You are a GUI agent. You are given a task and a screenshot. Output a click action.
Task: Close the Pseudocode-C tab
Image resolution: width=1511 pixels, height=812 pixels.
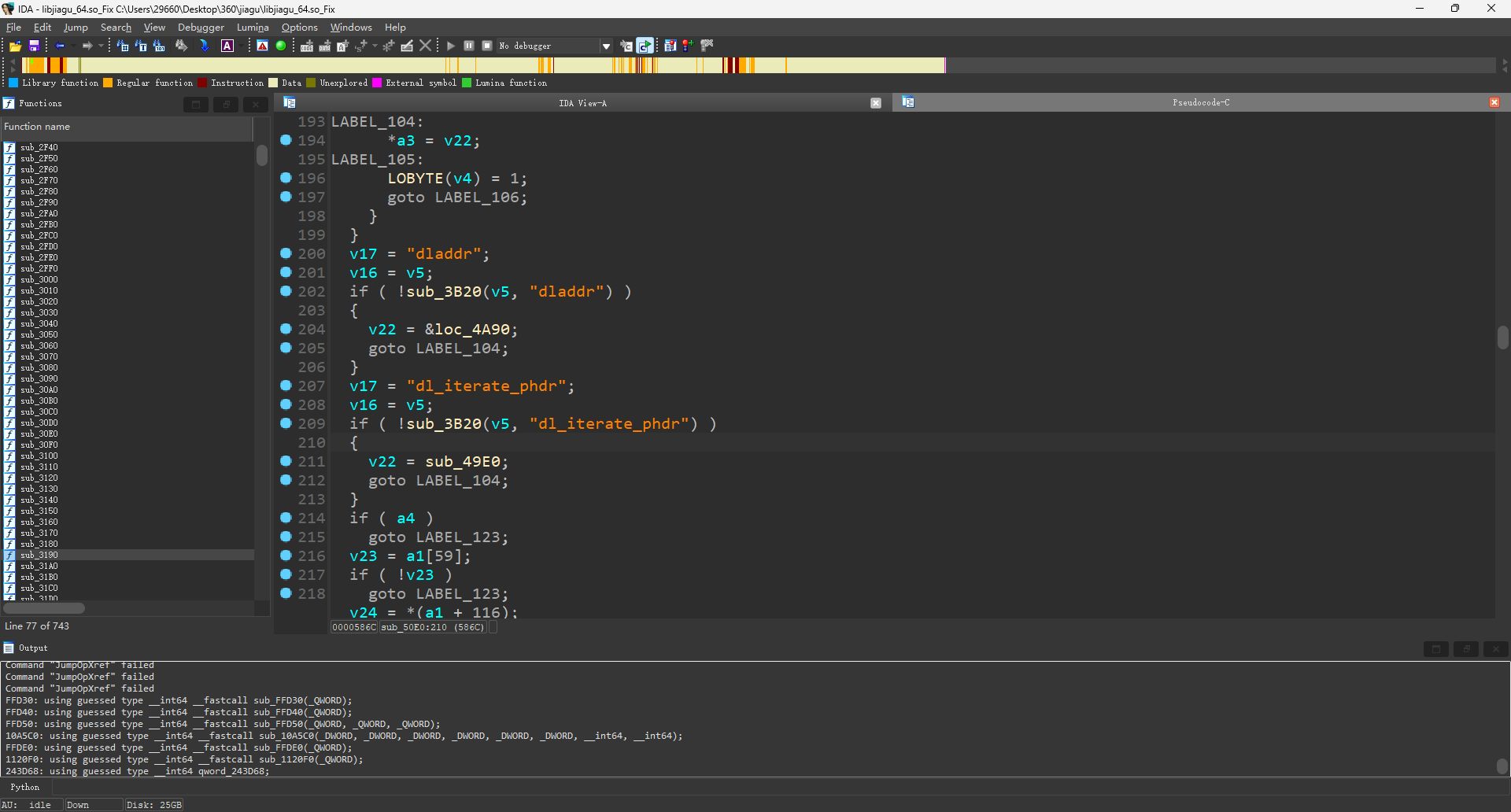(x=1494, y=102)
